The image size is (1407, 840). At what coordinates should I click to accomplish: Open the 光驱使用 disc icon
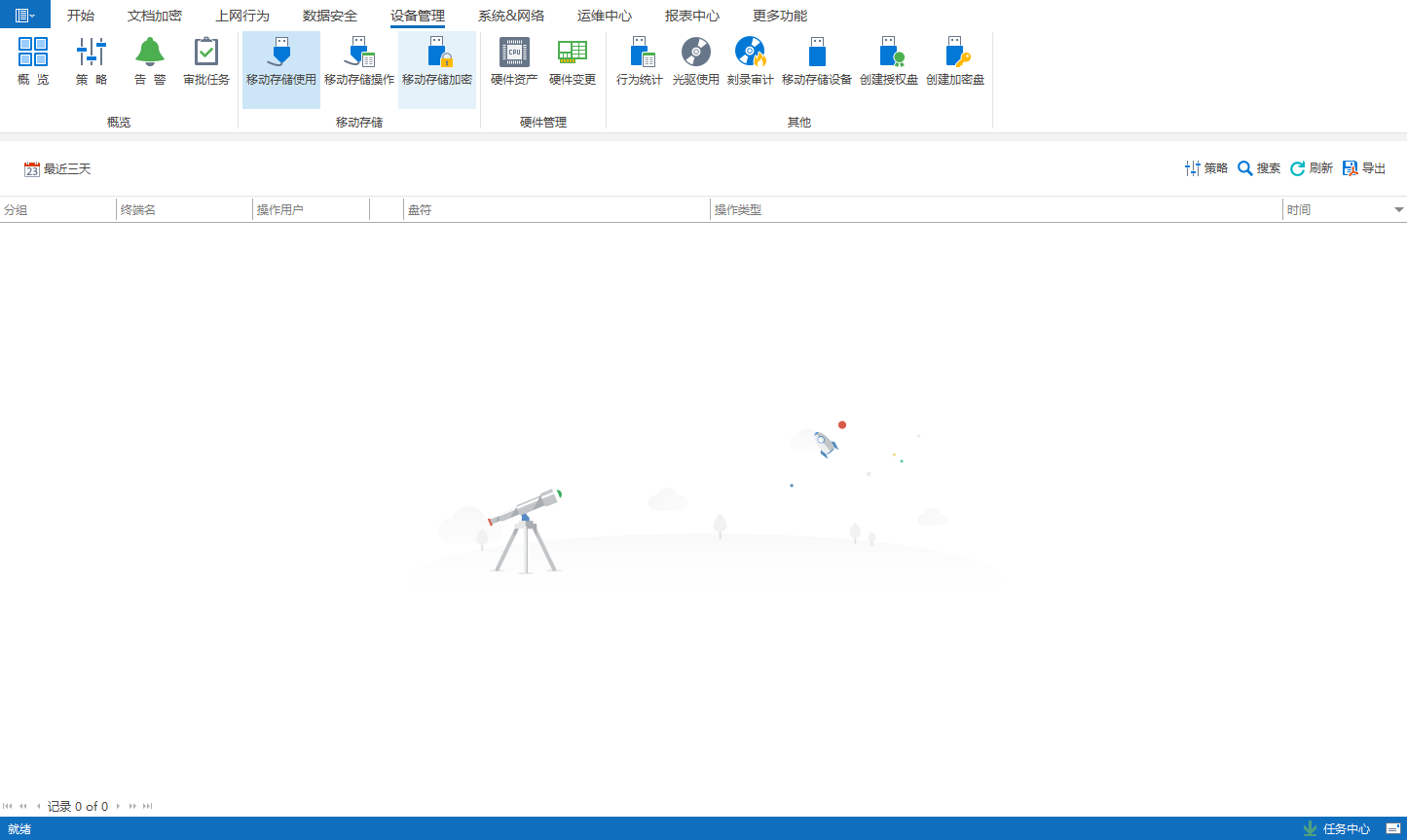click(696, 61)
